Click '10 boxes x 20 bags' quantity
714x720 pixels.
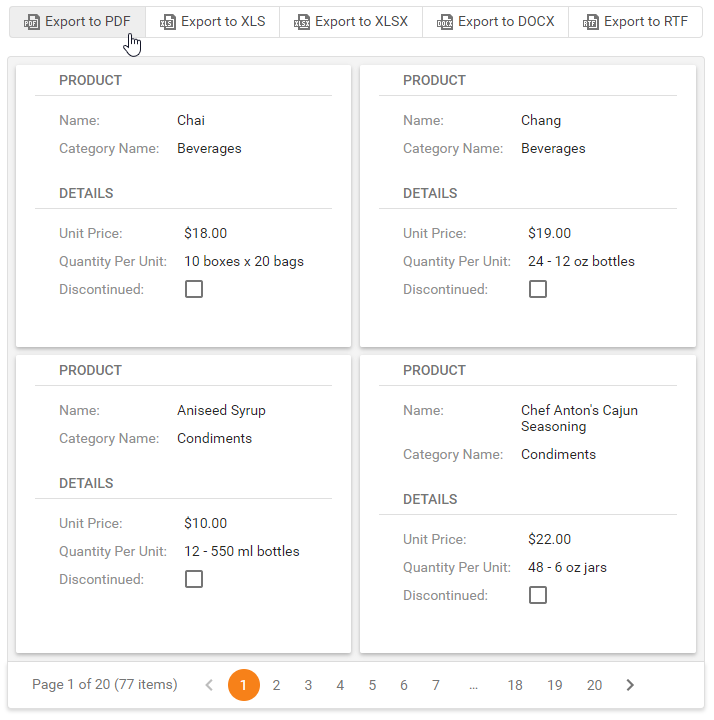(244, 261)
